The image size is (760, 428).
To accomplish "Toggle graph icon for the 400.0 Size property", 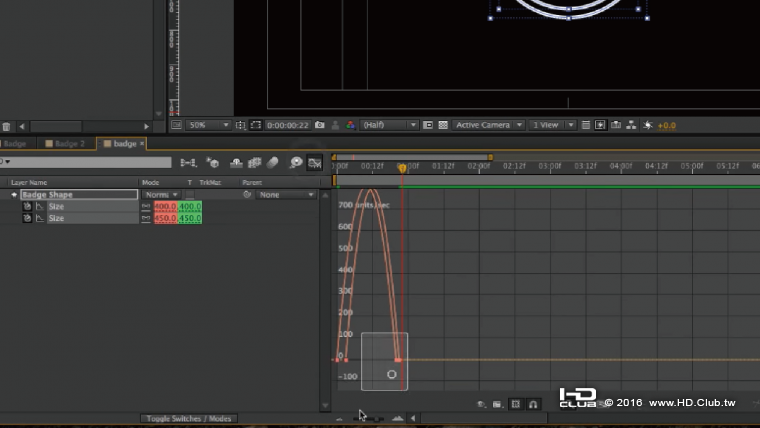I will pos(40,206).
